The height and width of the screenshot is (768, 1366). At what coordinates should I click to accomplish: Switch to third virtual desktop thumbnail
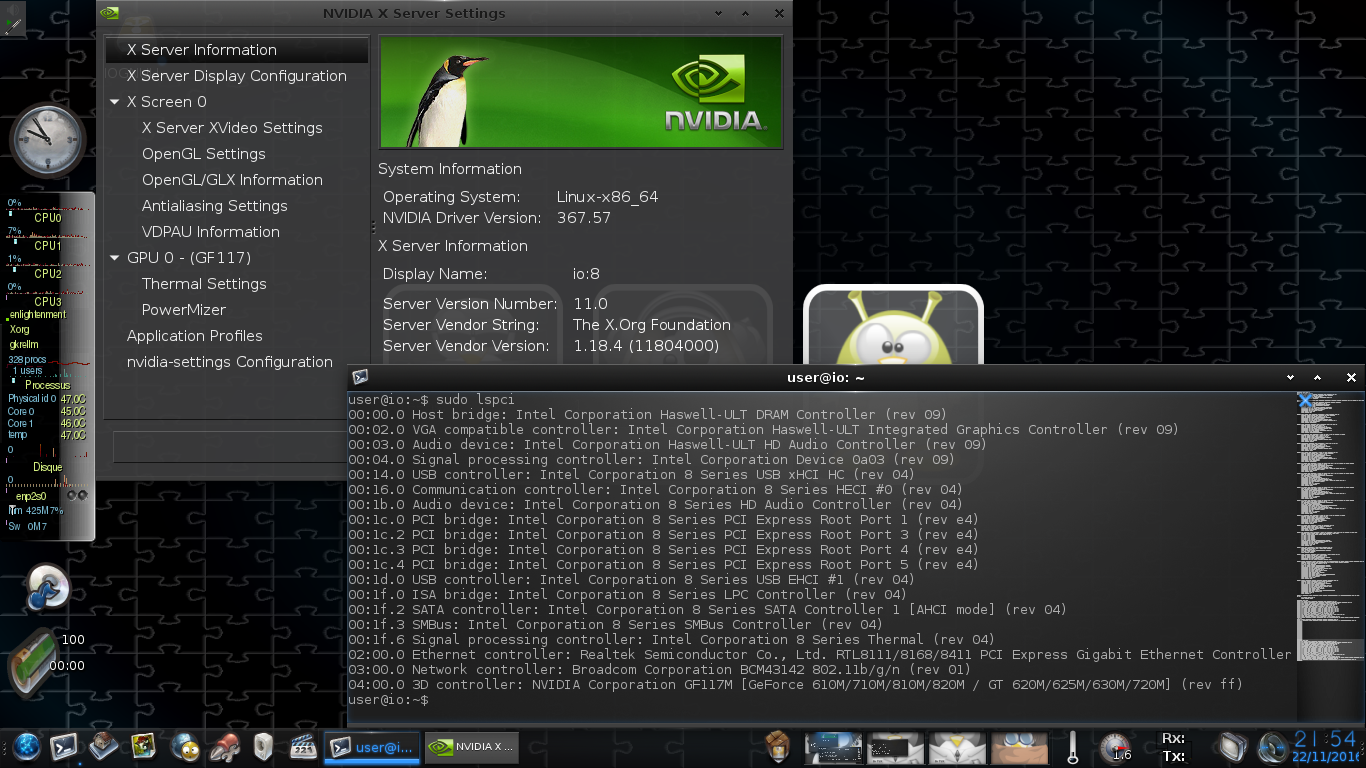(958, 747)
